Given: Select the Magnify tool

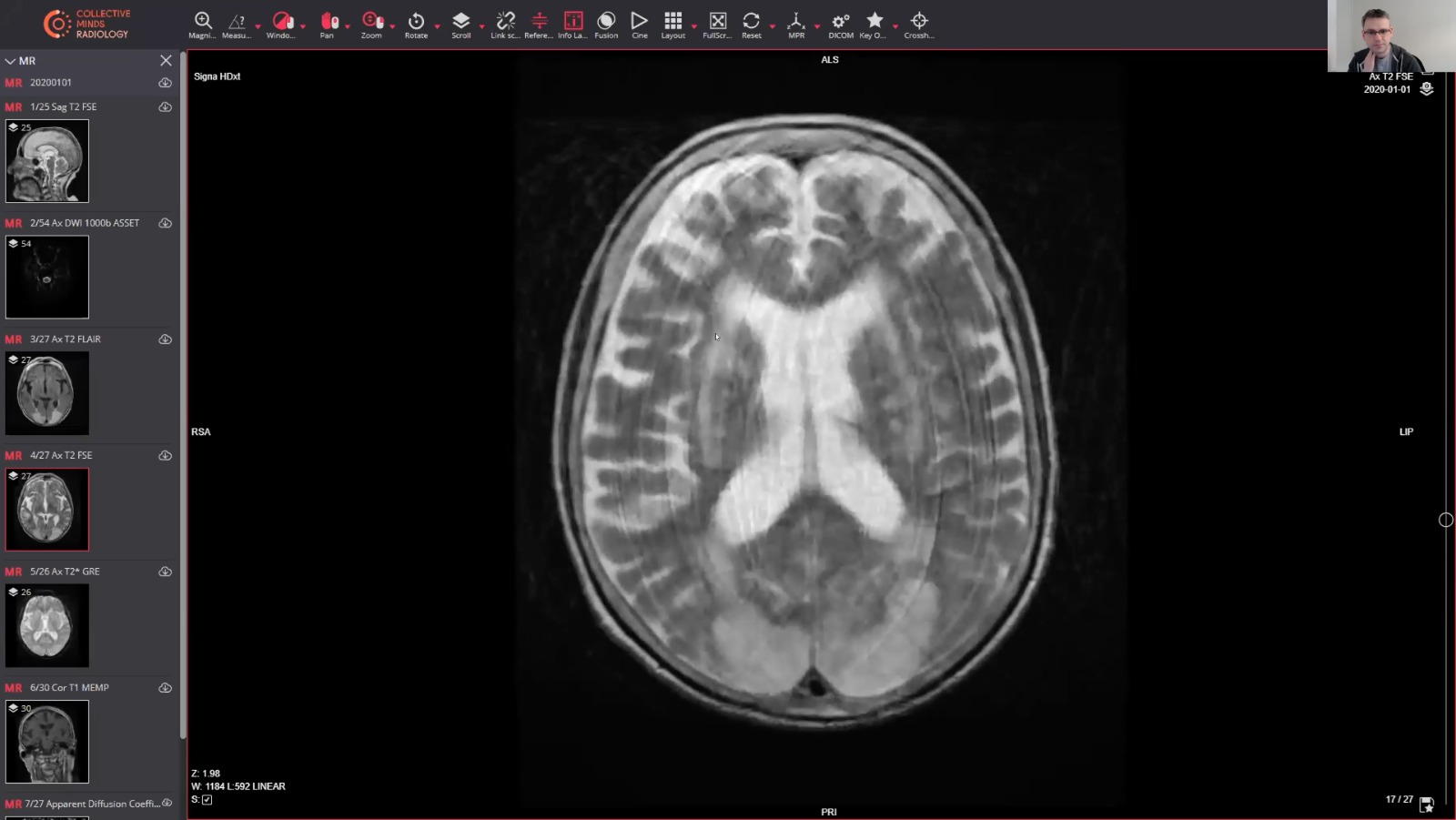Looking at the screenshot, I should [202, 22].
